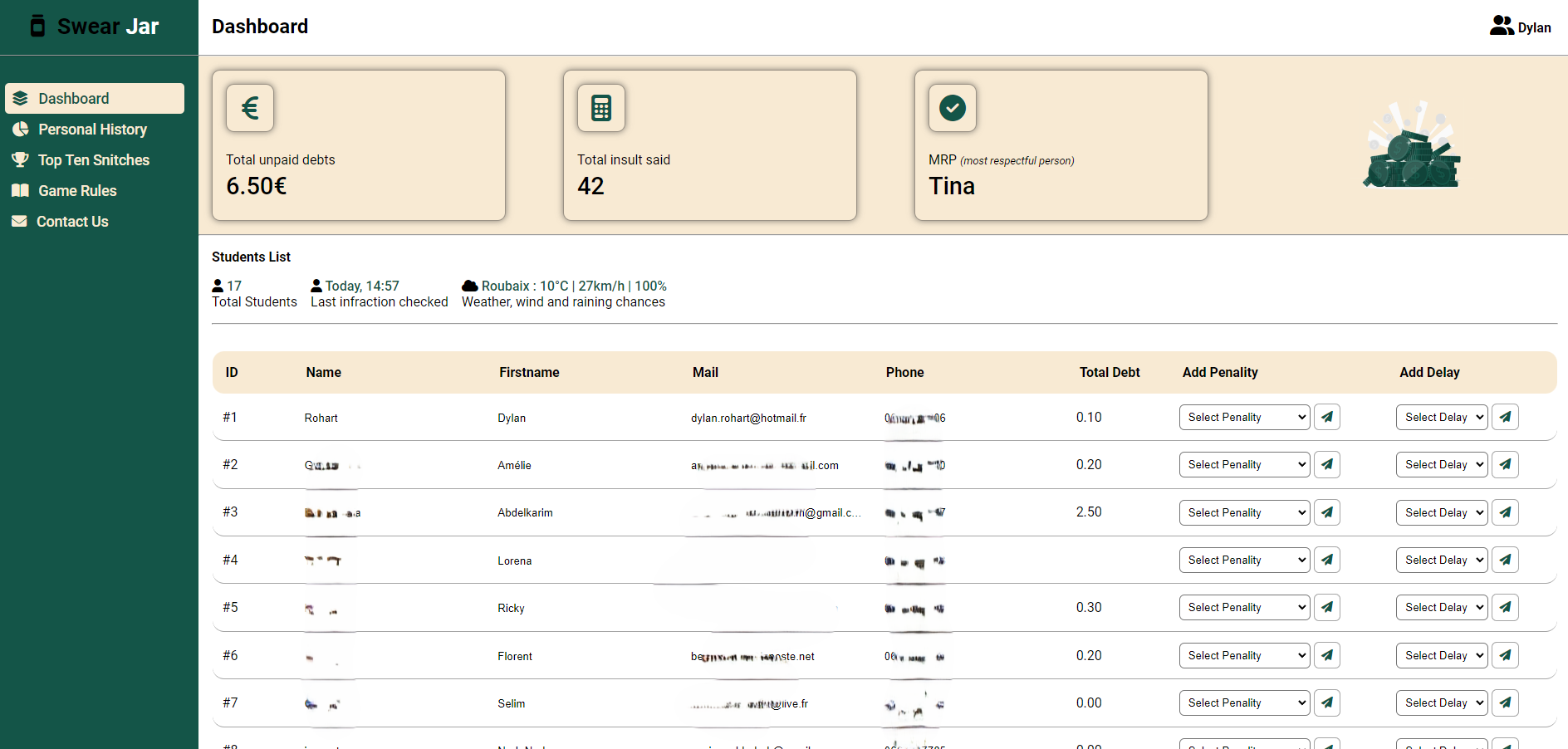Click dylan.rohart@hotmail.fr email address
The width and height of the screenshot is (1568, 749).
point(748,418)
